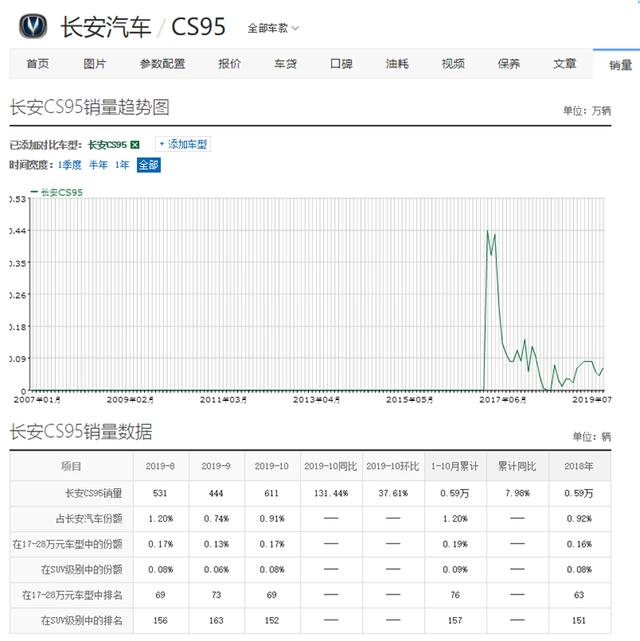Click the 2017年06月 axis label
Image resolution: width=640 pixels, height=641 pixels.
click(x=502, y=400)
